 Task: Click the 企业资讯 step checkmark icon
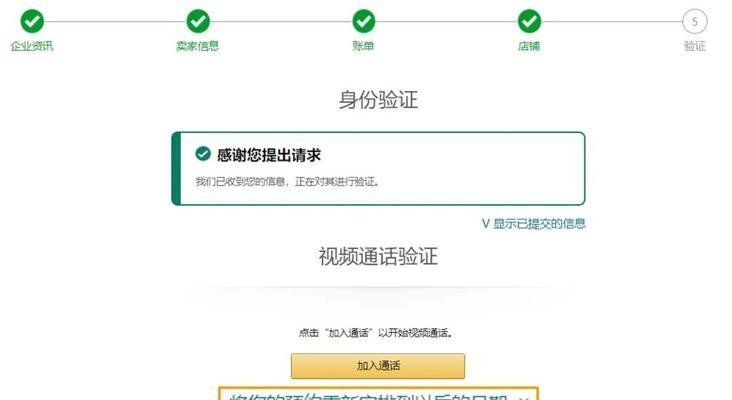pos(32,21)
